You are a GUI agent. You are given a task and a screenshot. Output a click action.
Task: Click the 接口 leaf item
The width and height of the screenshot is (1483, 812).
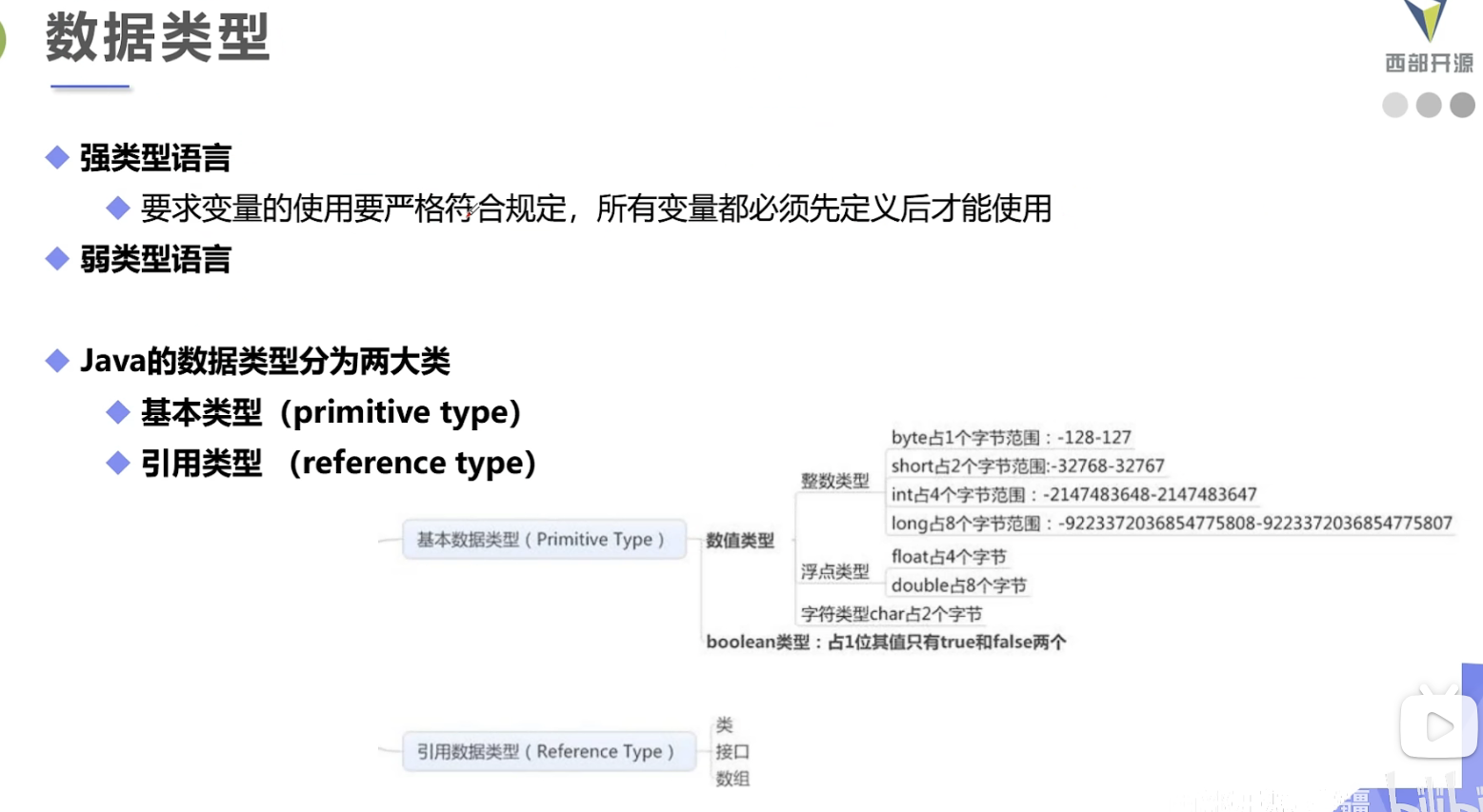(732, 751)
